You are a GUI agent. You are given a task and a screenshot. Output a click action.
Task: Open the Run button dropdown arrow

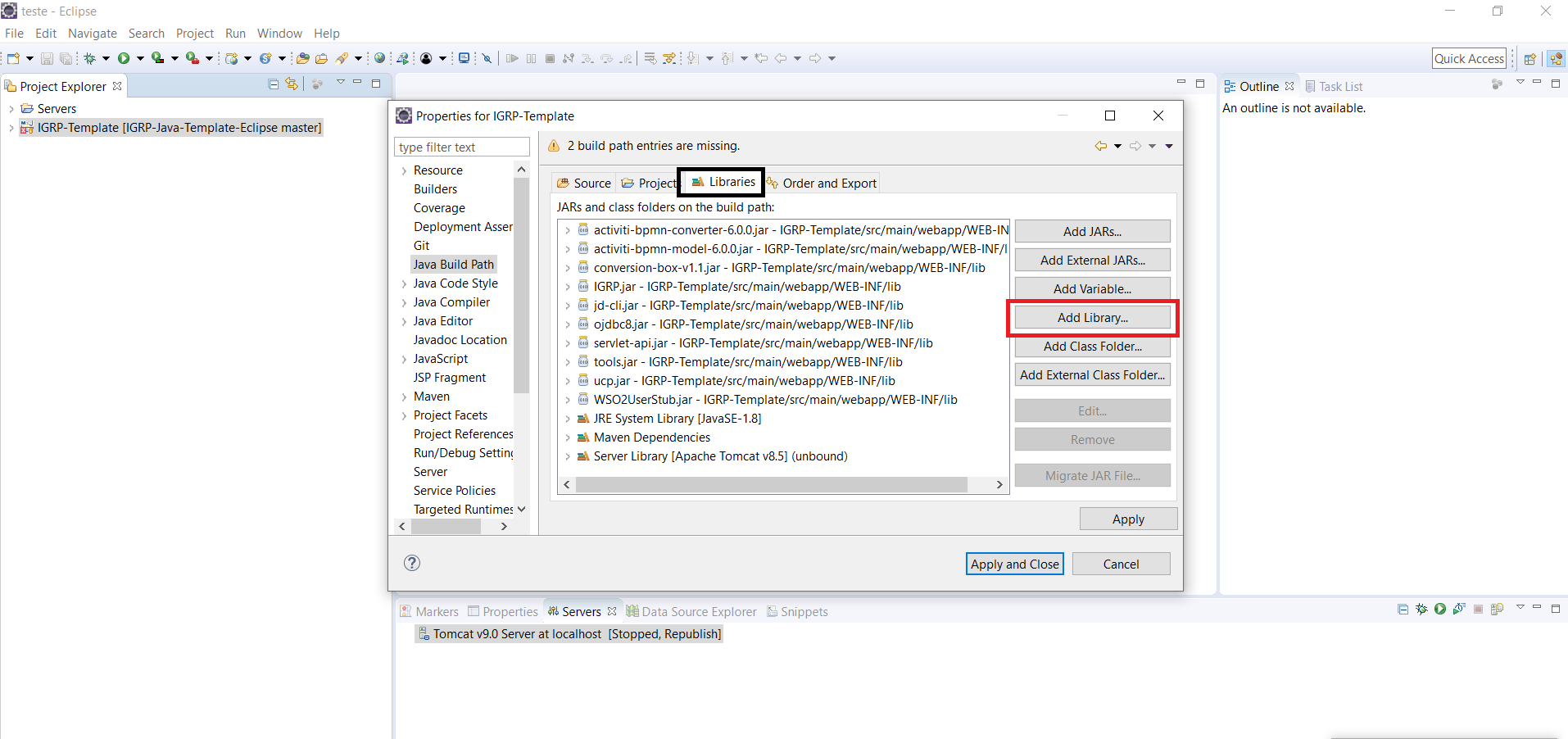click(x=140, y=58)
